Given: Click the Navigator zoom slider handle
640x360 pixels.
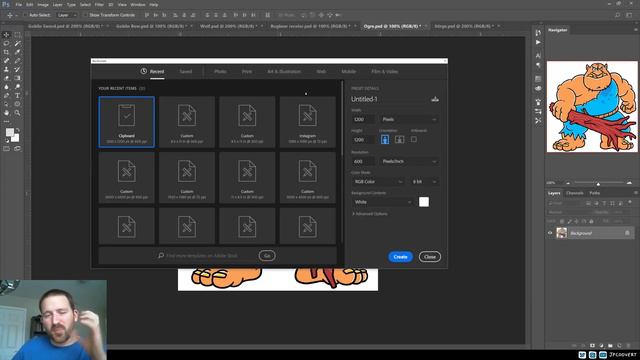Looking at the screenshot, I should 598,183.
